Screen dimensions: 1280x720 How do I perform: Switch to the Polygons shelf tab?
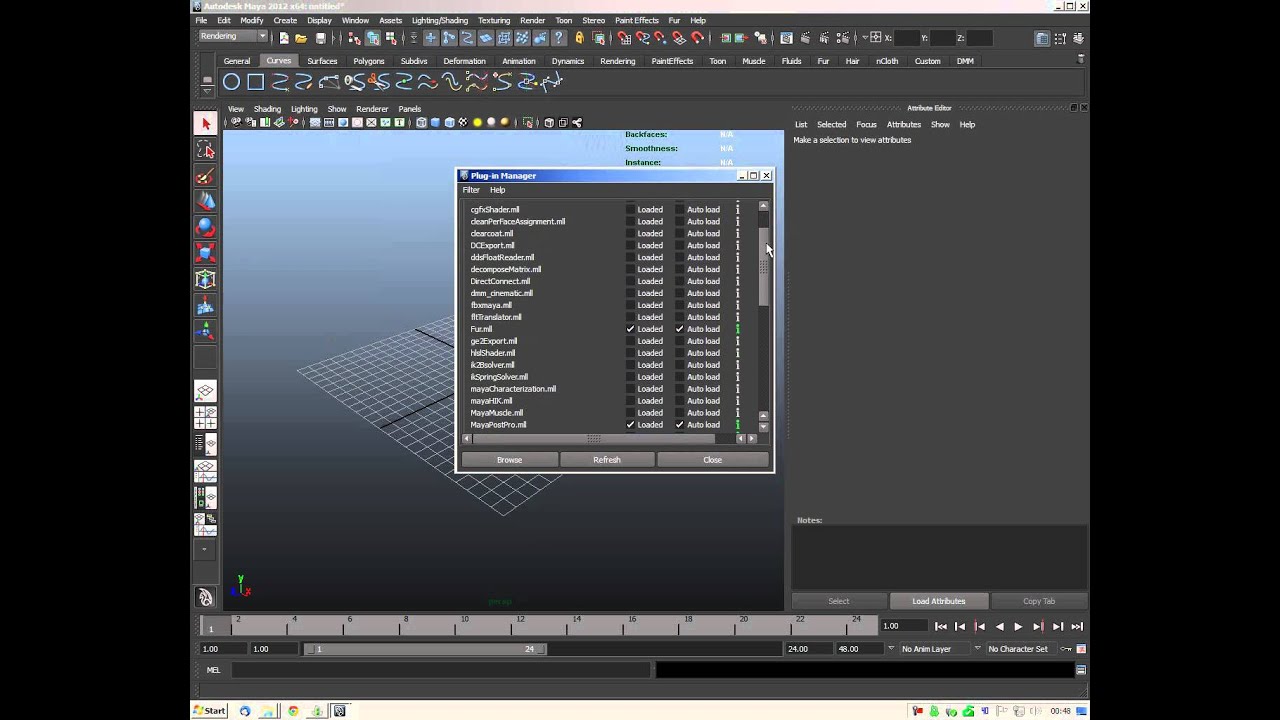point(369,61)
